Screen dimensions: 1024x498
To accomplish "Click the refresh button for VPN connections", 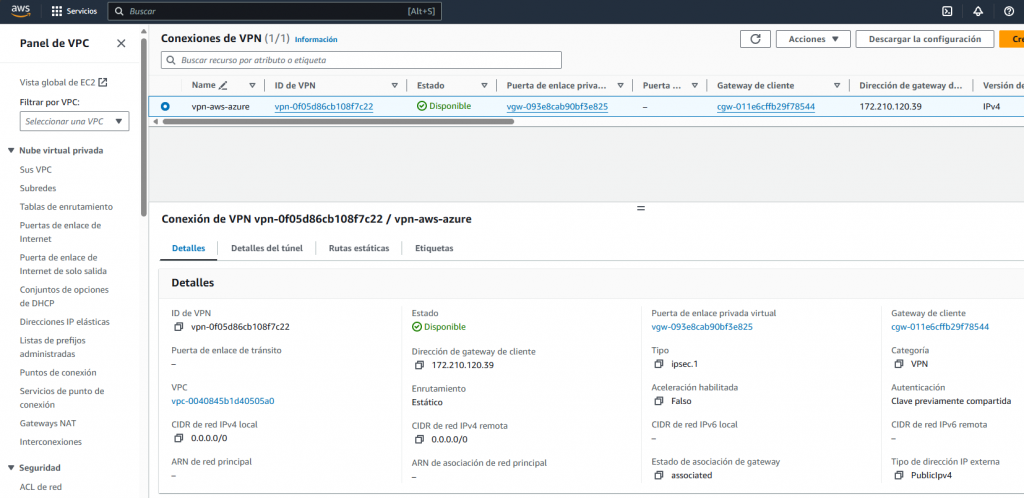I will [755, 39].
